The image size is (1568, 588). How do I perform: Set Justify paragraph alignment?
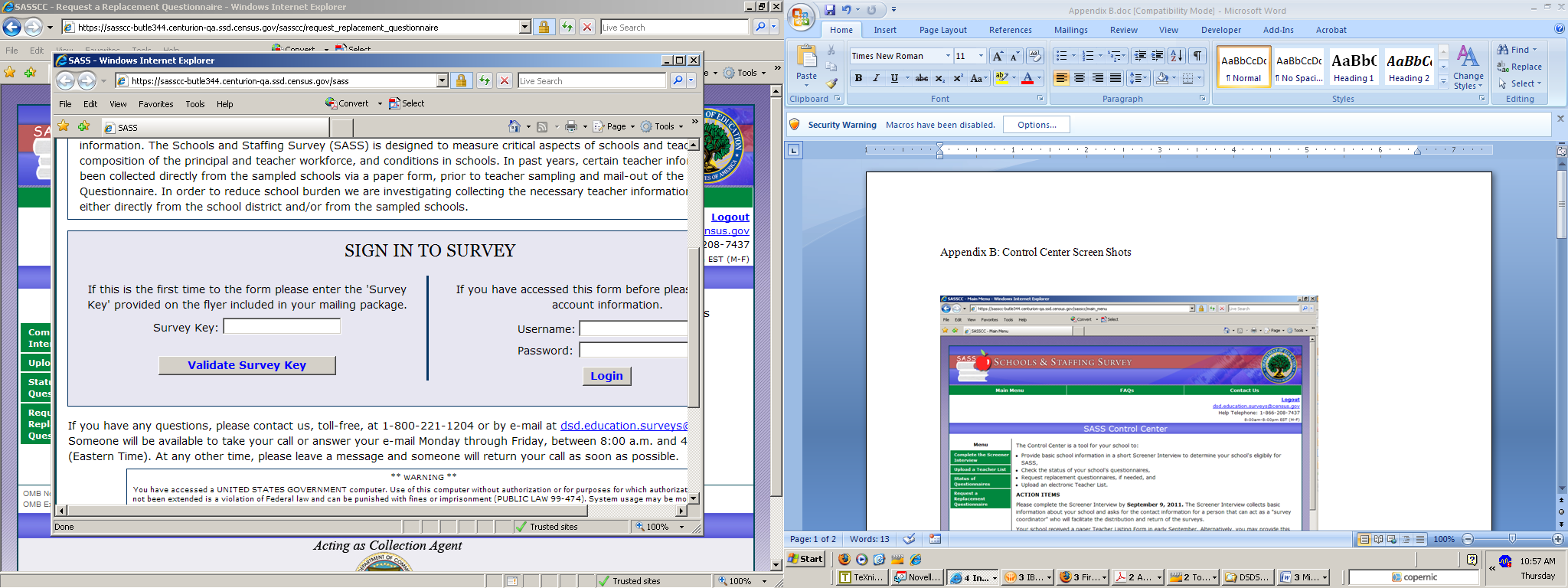pos(1116,78)
